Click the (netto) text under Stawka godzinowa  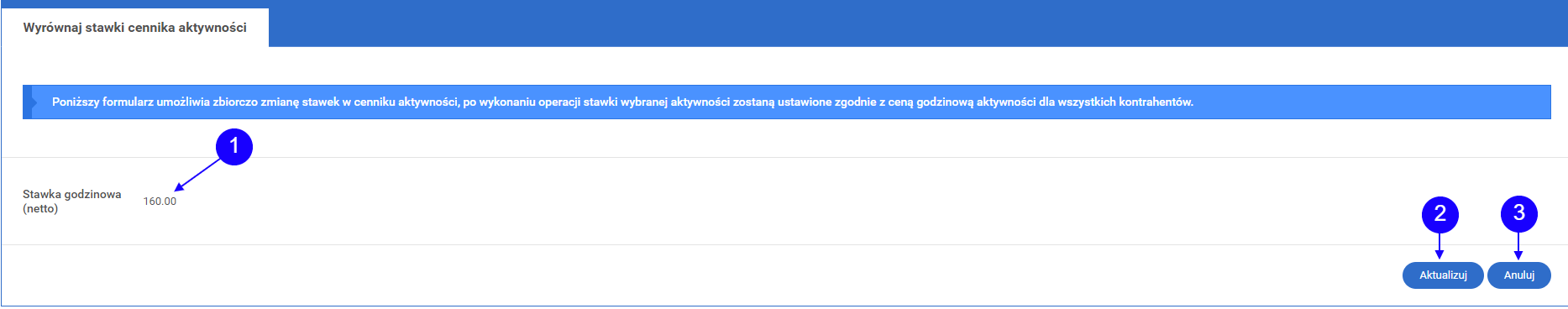click(40, 208)
